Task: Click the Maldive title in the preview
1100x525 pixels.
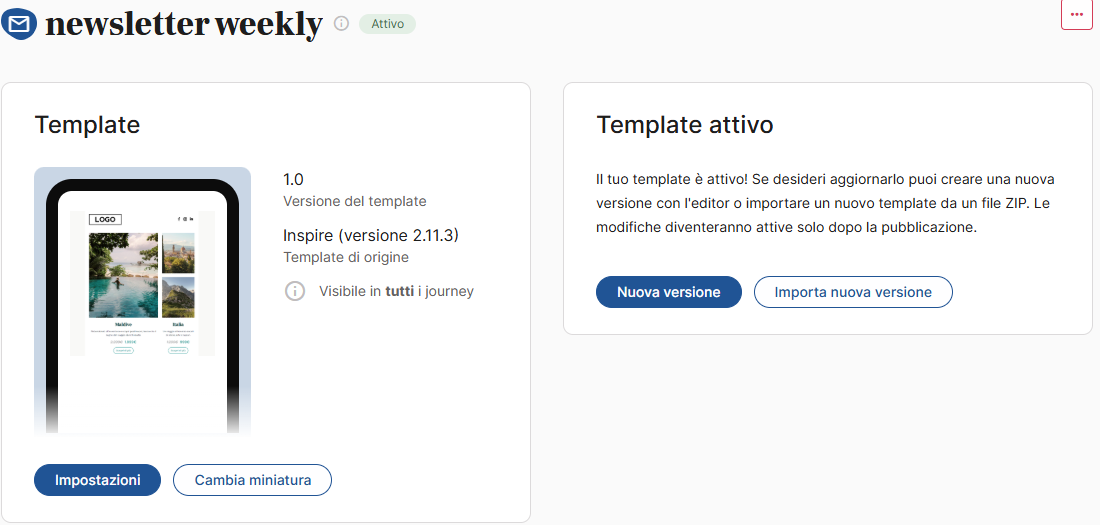Action: pyautogui.click(x=123, y=325)
